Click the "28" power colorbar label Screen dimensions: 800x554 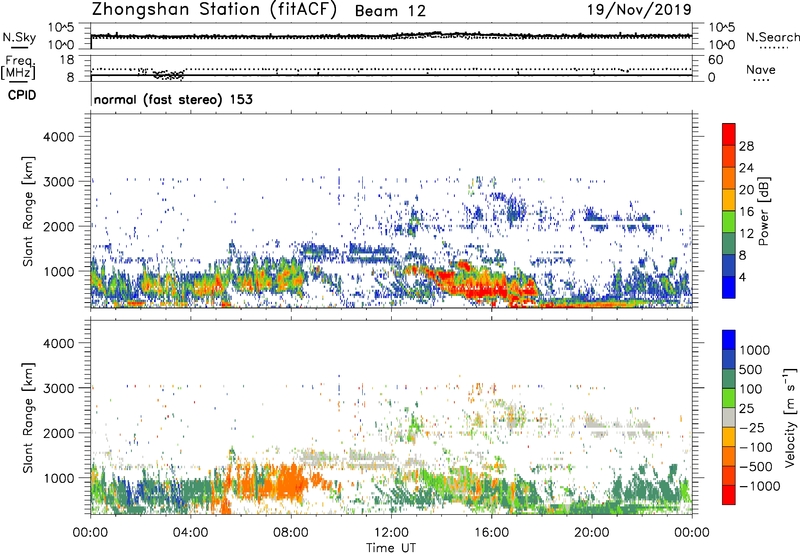click(x=746, y=146)
